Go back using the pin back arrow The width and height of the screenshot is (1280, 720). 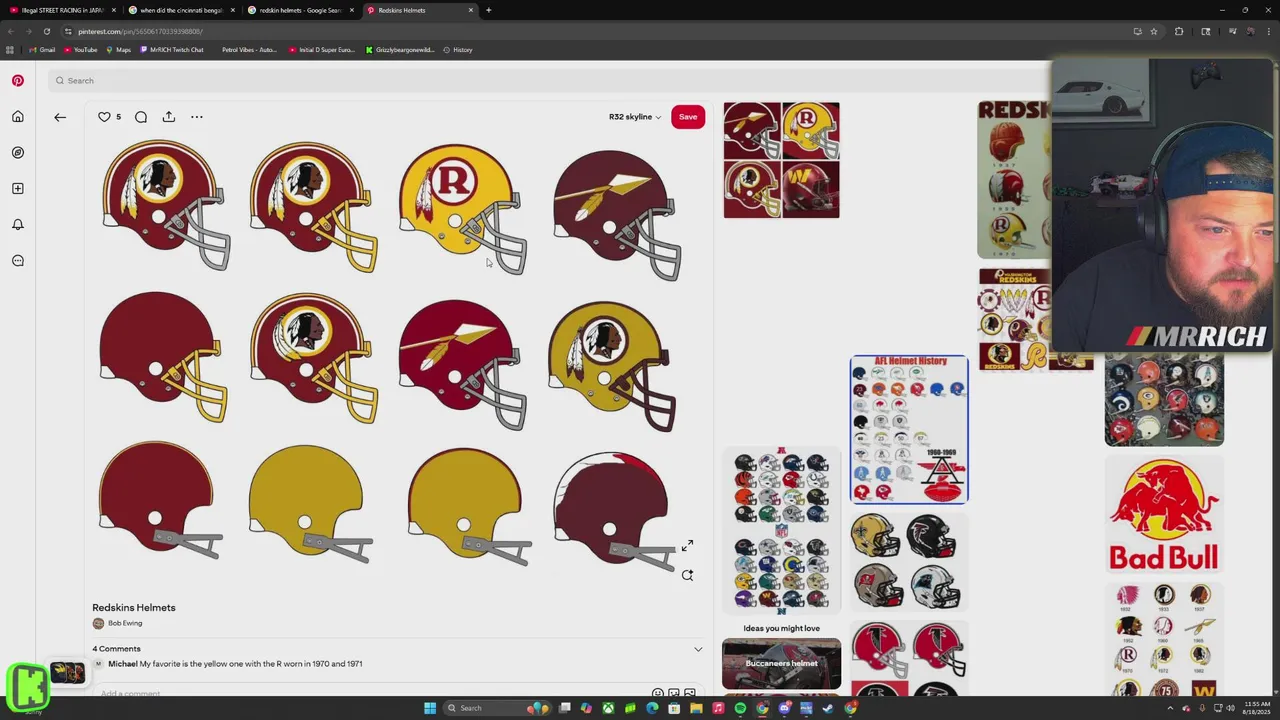[60, 117]
